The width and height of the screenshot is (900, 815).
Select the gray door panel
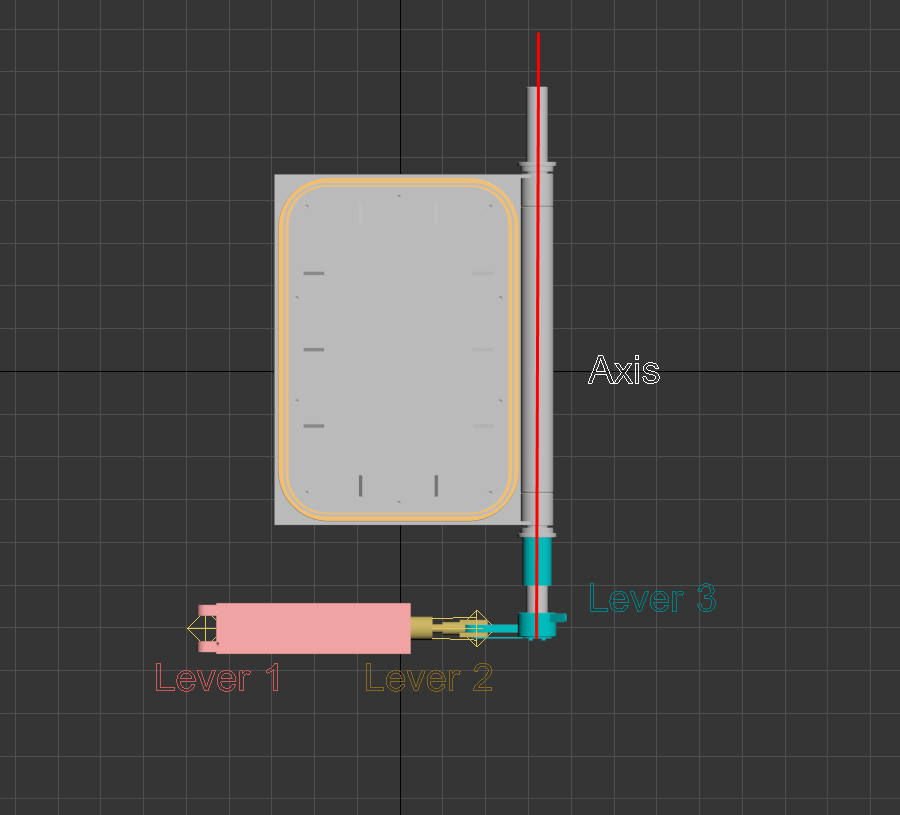click(398, 350)
